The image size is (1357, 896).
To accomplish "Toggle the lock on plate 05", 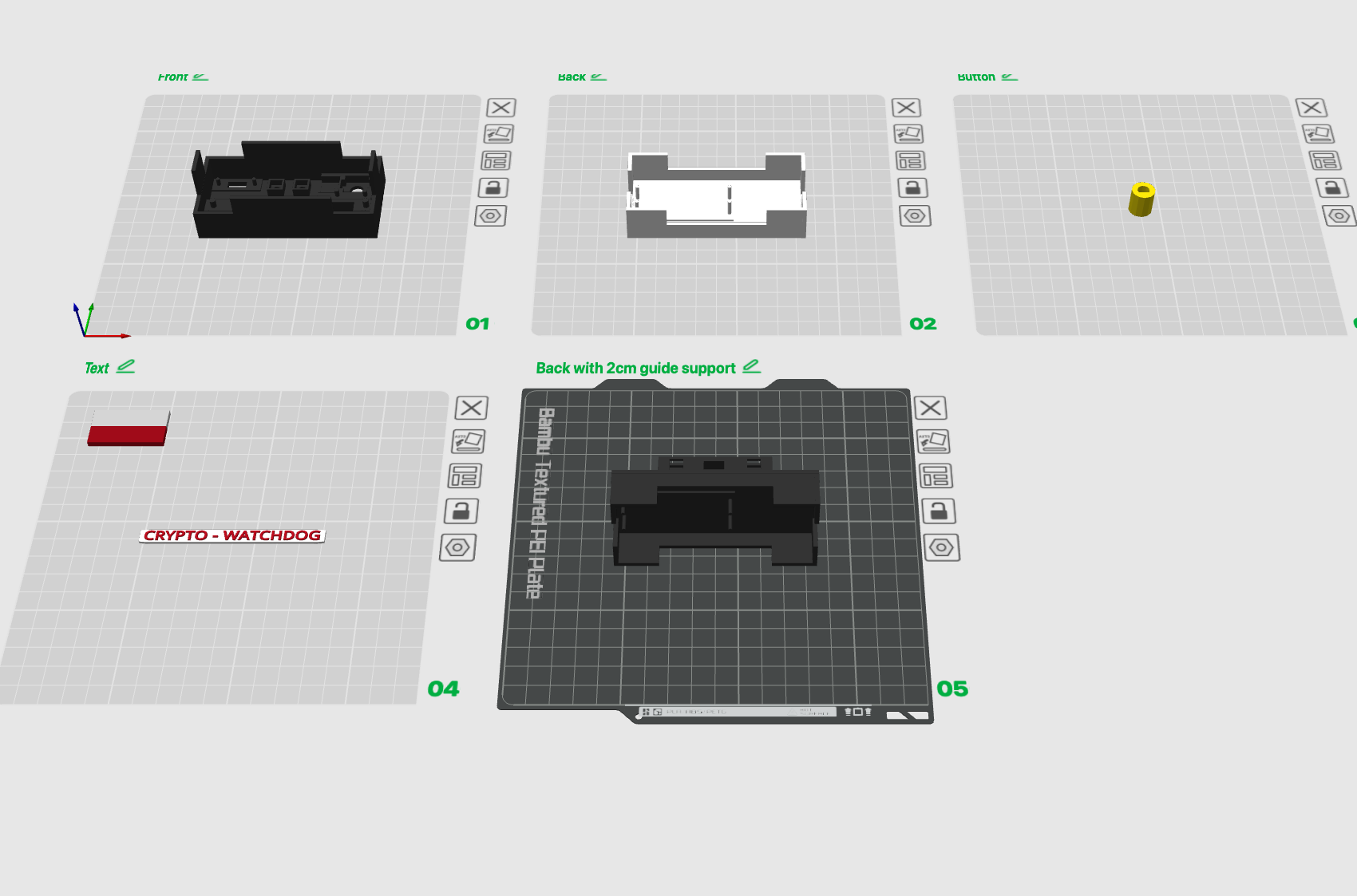I will (x=939, y=511).
